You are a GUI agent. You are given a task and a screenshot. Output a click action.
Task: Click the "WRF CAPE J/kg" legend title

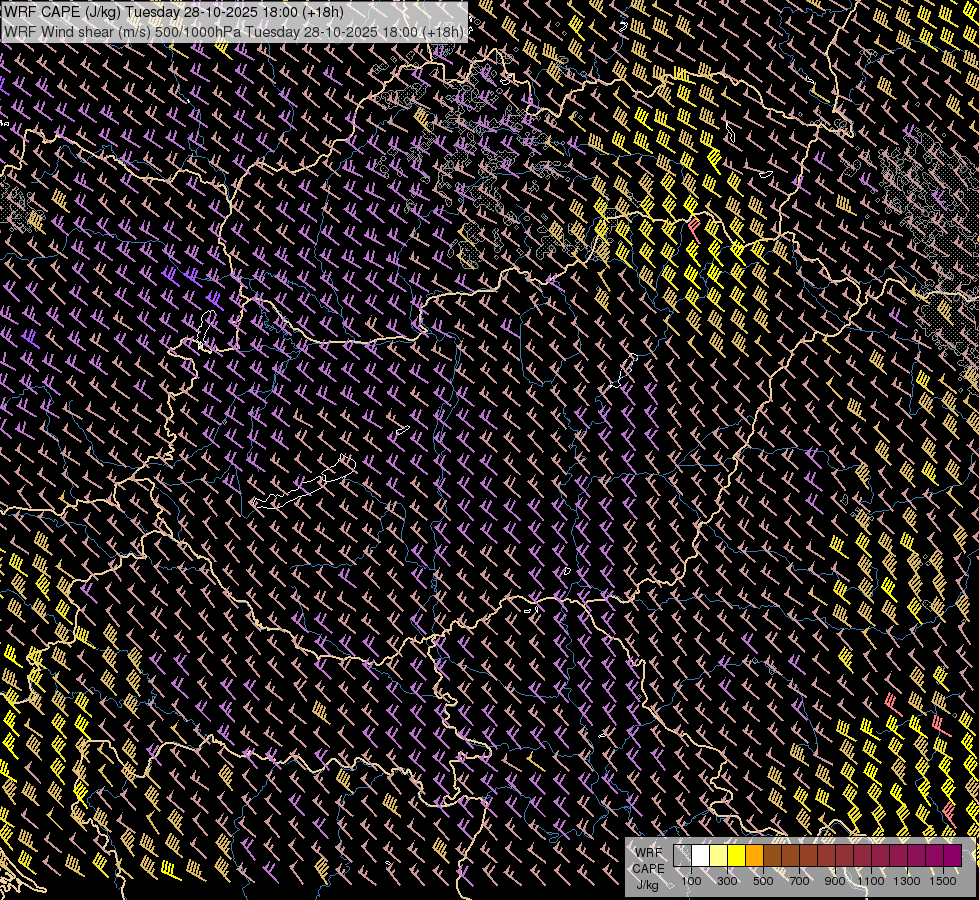648,867
